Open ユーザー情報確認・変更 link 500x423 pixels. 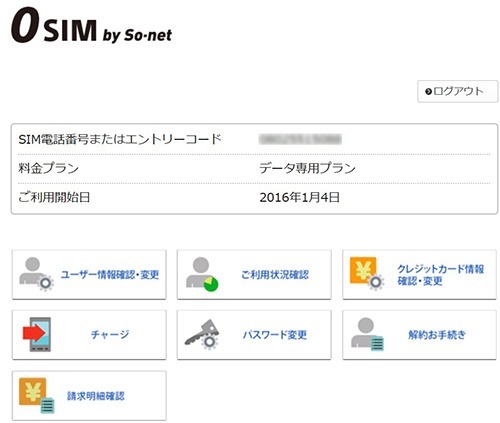[x=110, y=275]
